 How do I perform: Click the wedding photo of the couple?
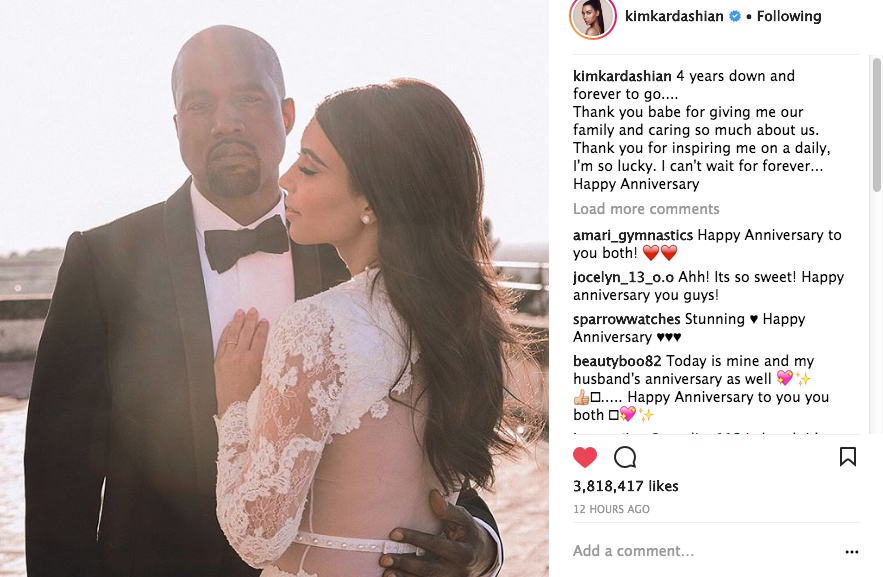pyautogui.click(x=274, y=288)
